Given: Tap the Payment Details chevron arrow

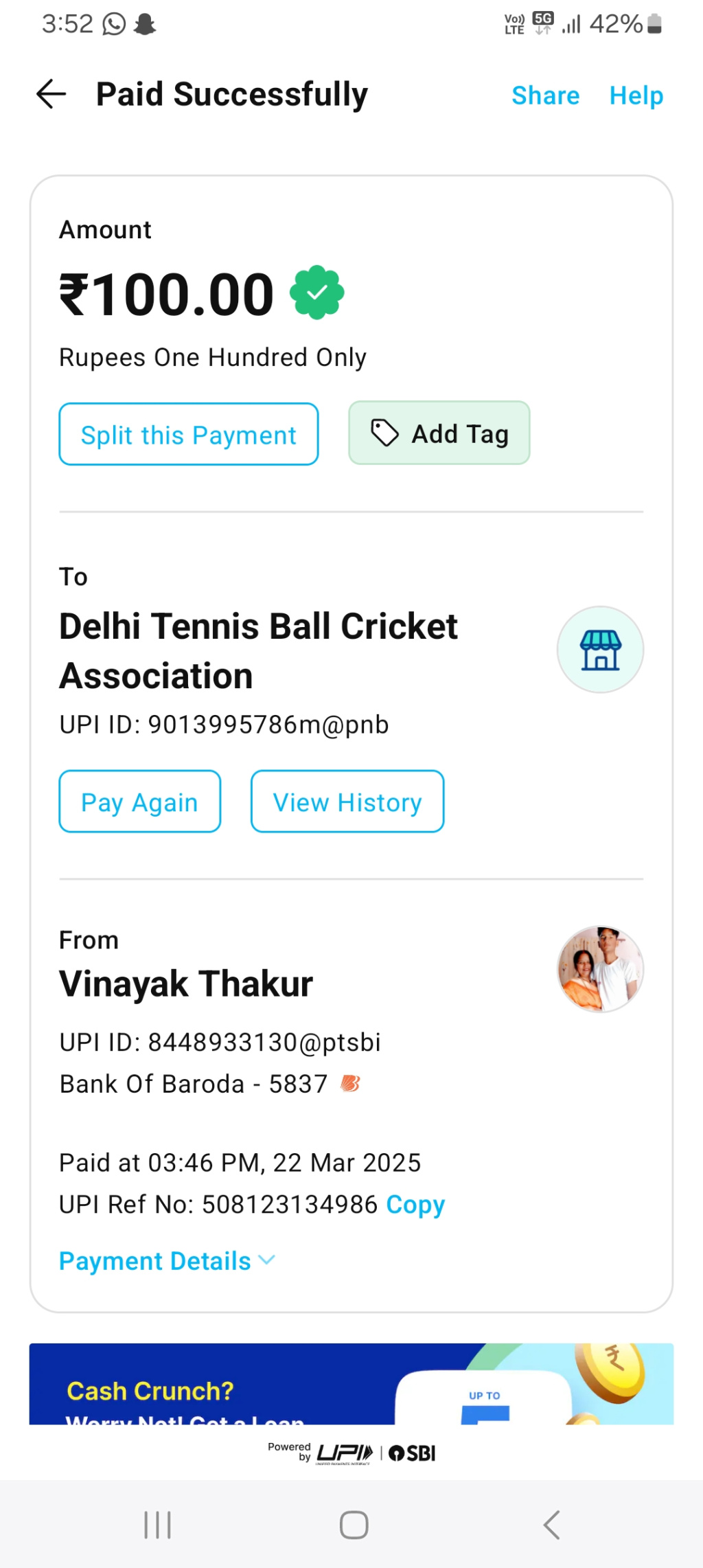Looking at the screenshot, I should tap(266, 1260).
